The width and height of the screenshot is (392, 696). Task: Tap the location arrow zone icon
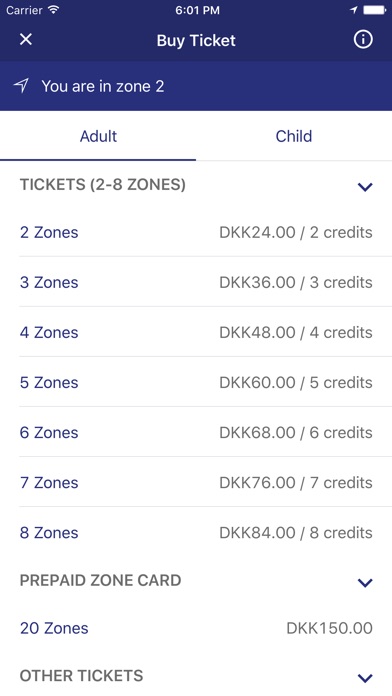tap(21, 85)
